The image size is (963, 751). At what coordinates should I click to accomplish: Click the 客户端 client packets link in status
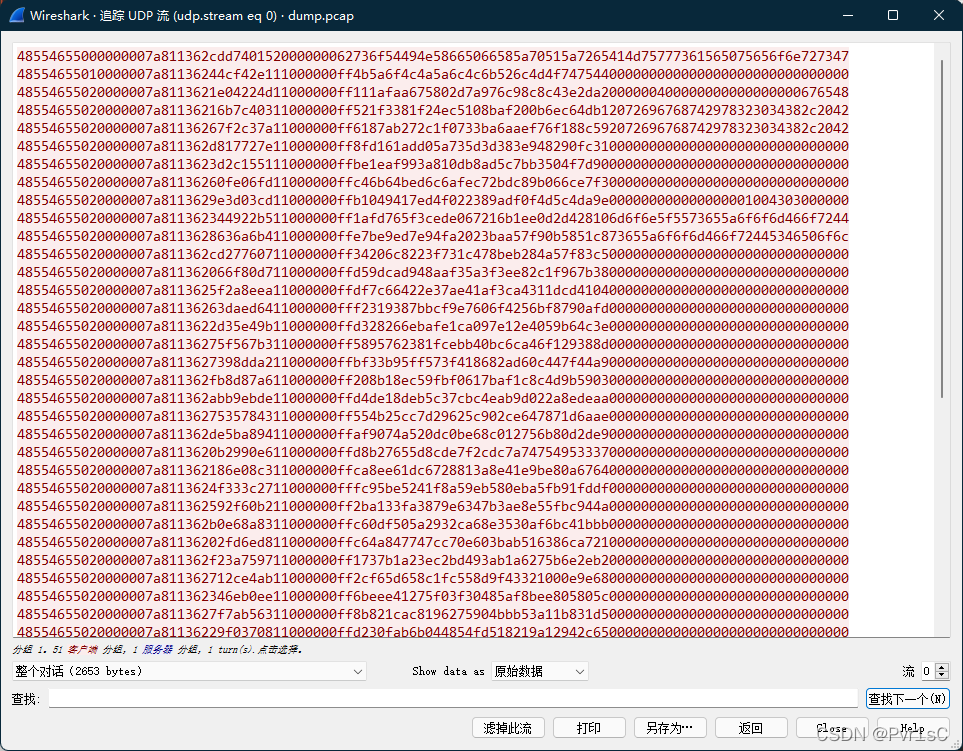tap(82, 649)
